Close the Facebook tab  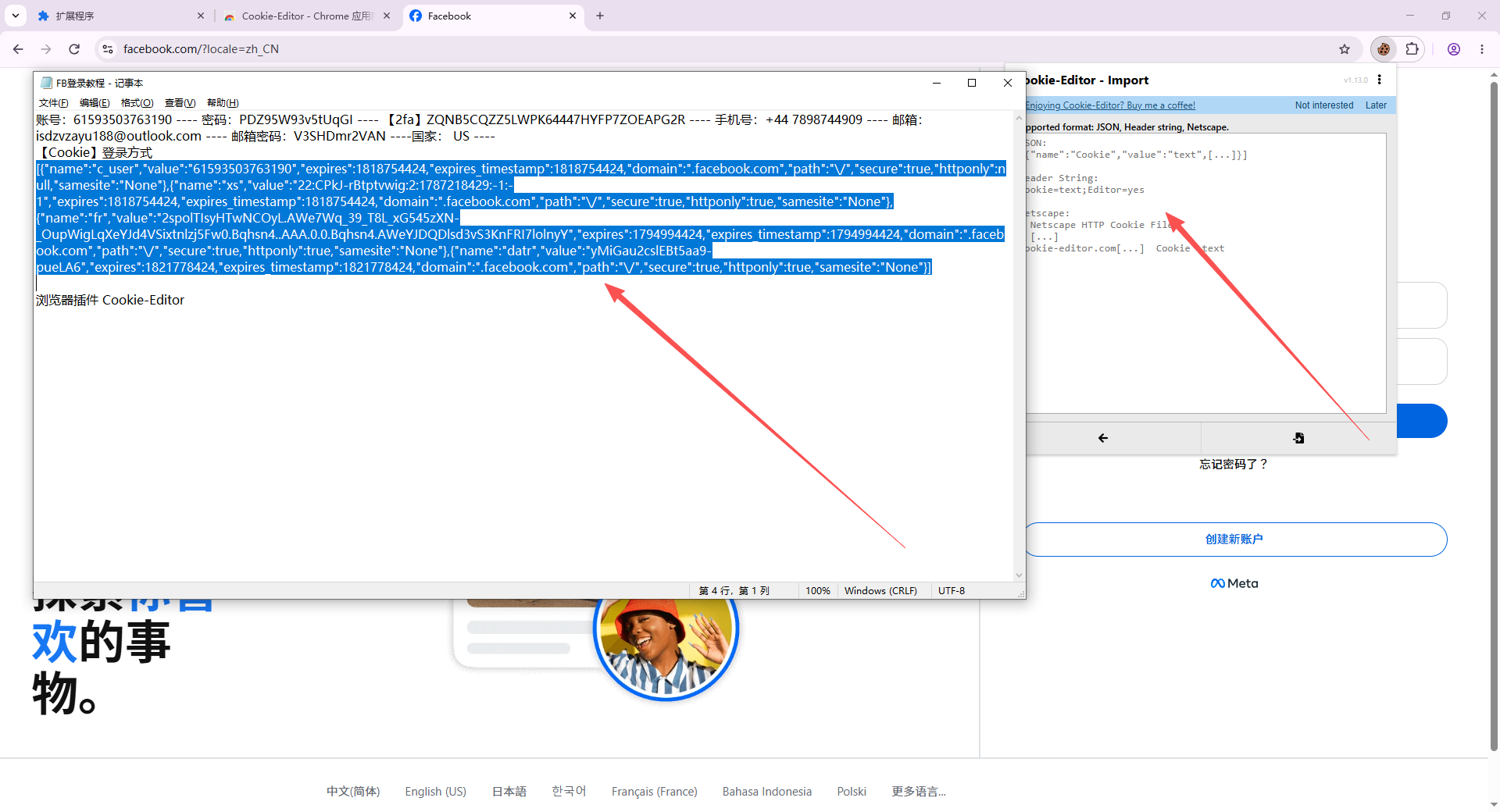[573, 16]
